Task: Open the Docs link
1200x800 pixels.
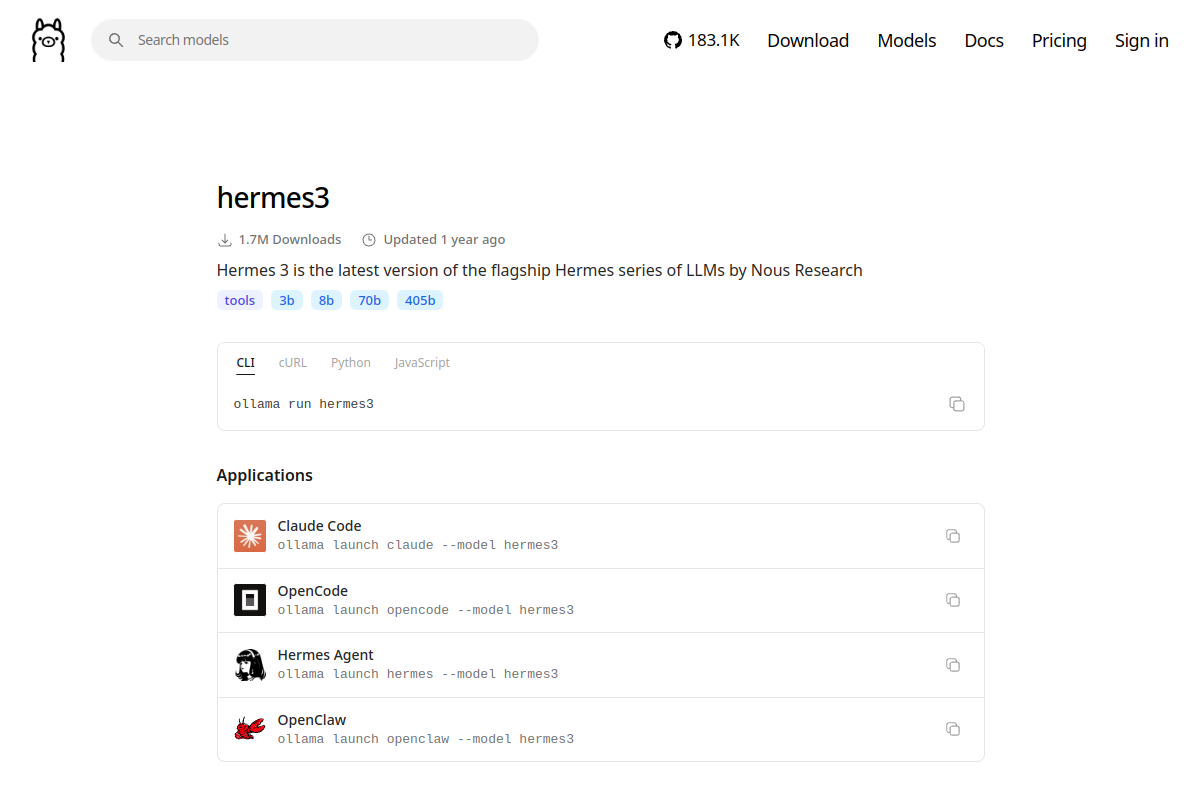Action: click(x=984, y=40)
